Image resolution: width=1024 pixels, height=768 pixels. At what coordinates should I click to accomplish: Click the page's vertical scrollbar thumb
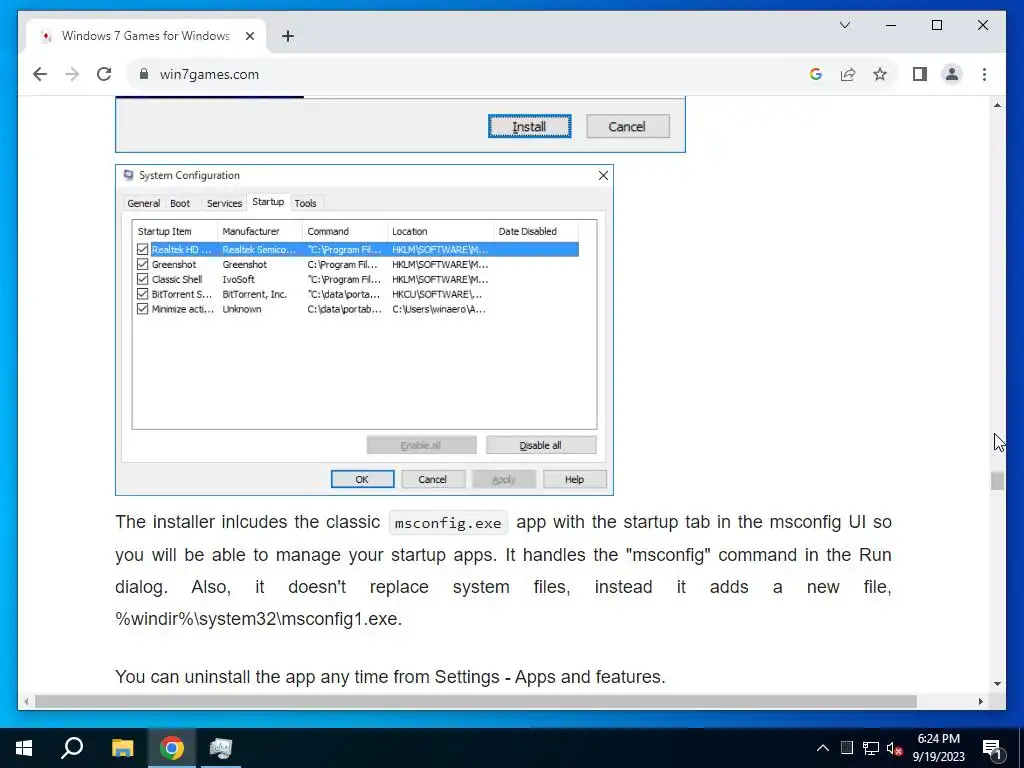tap(997, 481)
